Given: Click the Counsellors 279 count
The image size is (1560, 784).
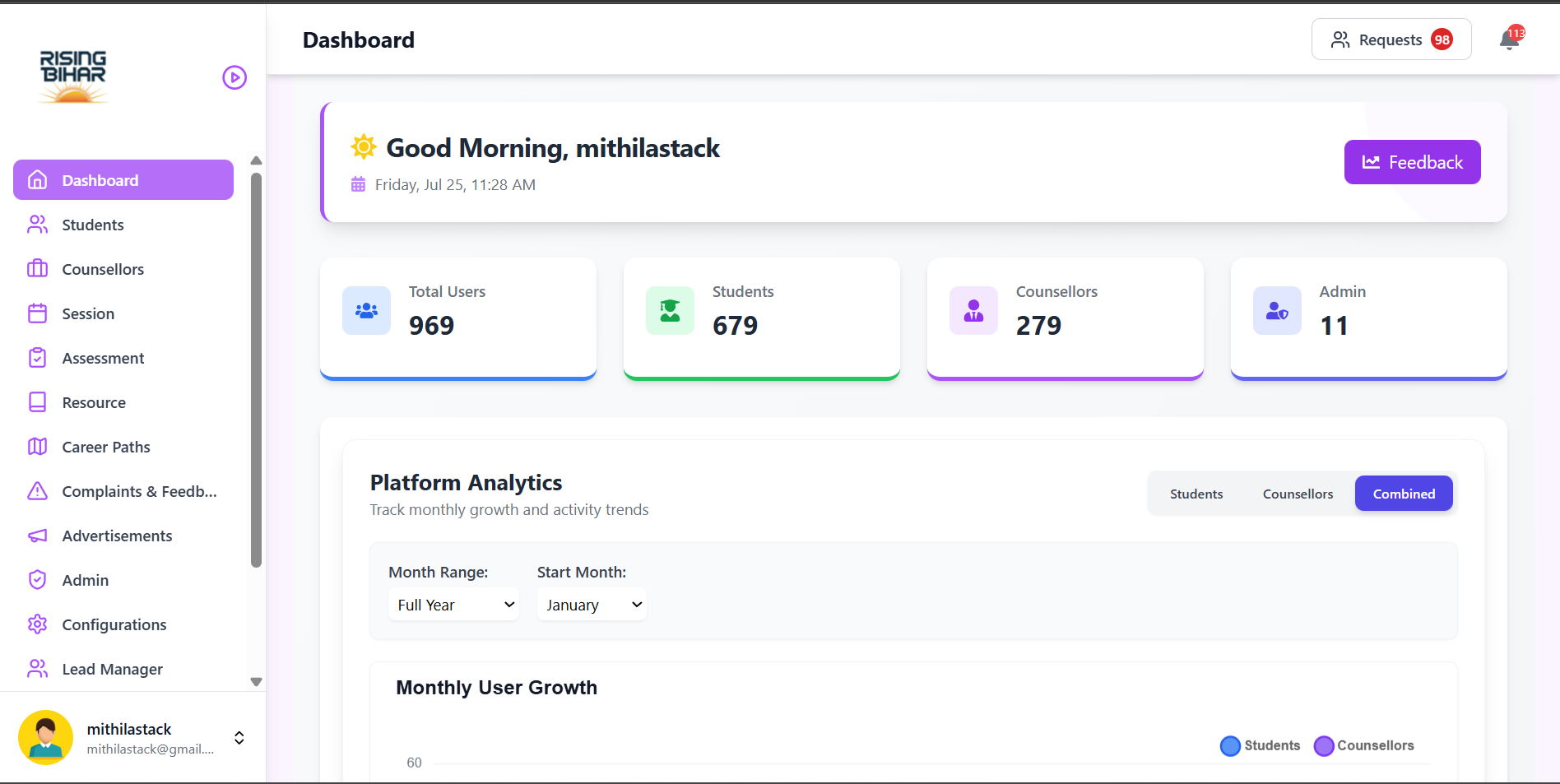Looking at the screenshot, I should point(1038,326).
